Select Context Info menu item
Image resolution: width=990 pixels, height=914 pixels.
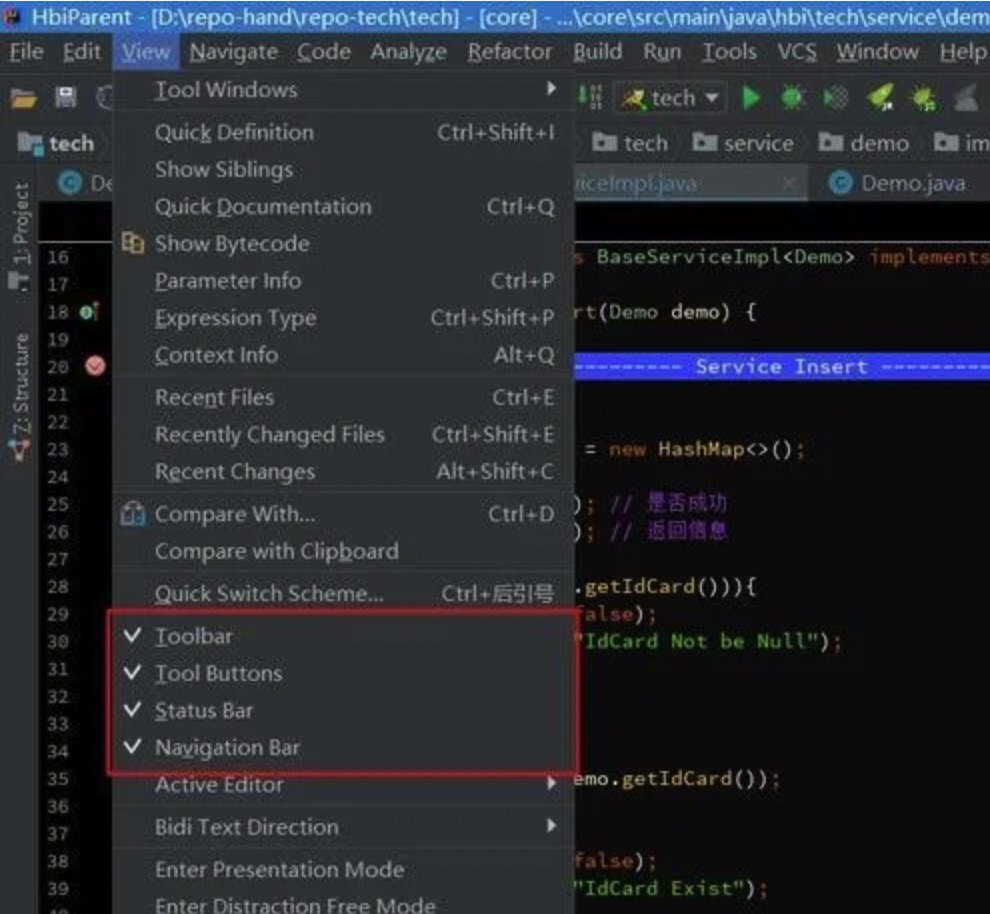[x=343, y=355]
